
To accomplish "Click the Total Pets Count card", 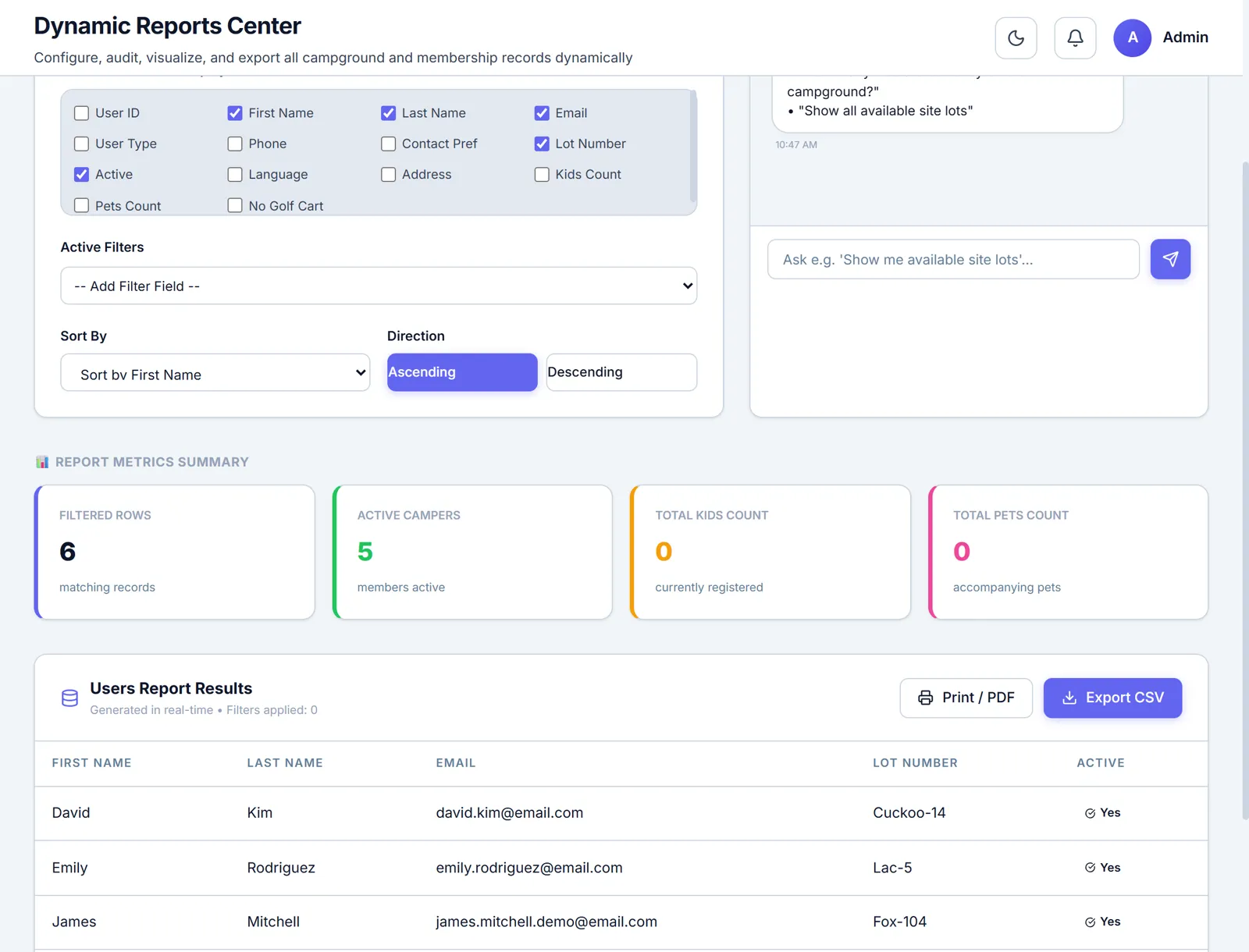I will [1068, 552].
